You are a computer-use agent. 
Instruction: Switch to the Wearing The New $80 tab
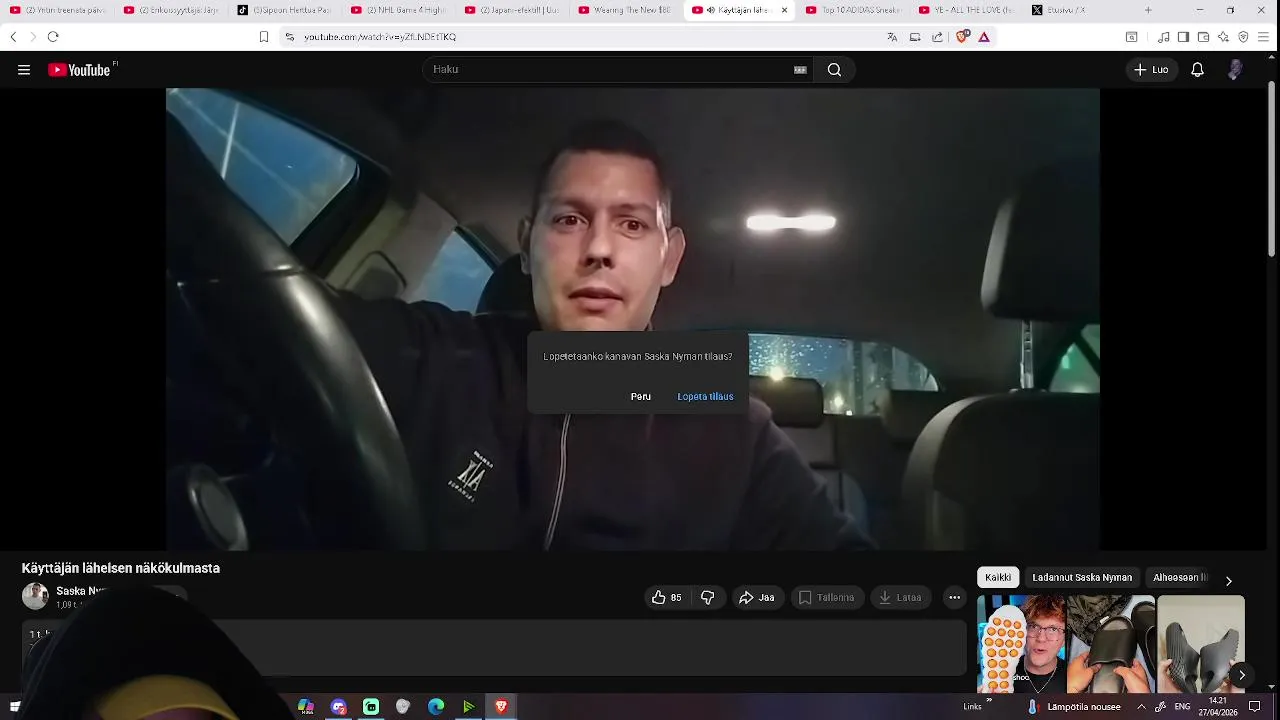(628, 10)
